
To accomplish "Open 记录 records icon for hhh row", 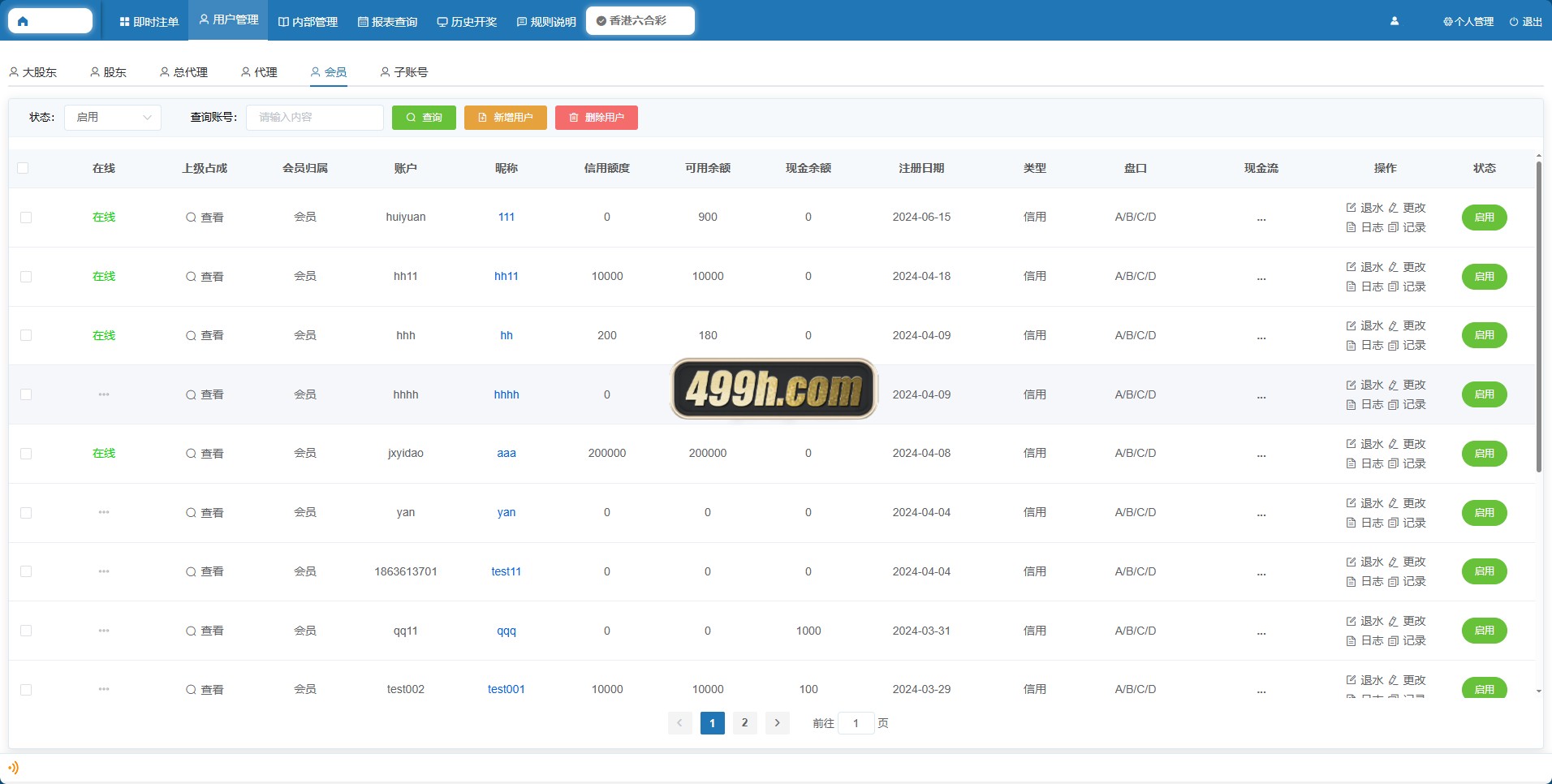I will tap(1393, 346).
